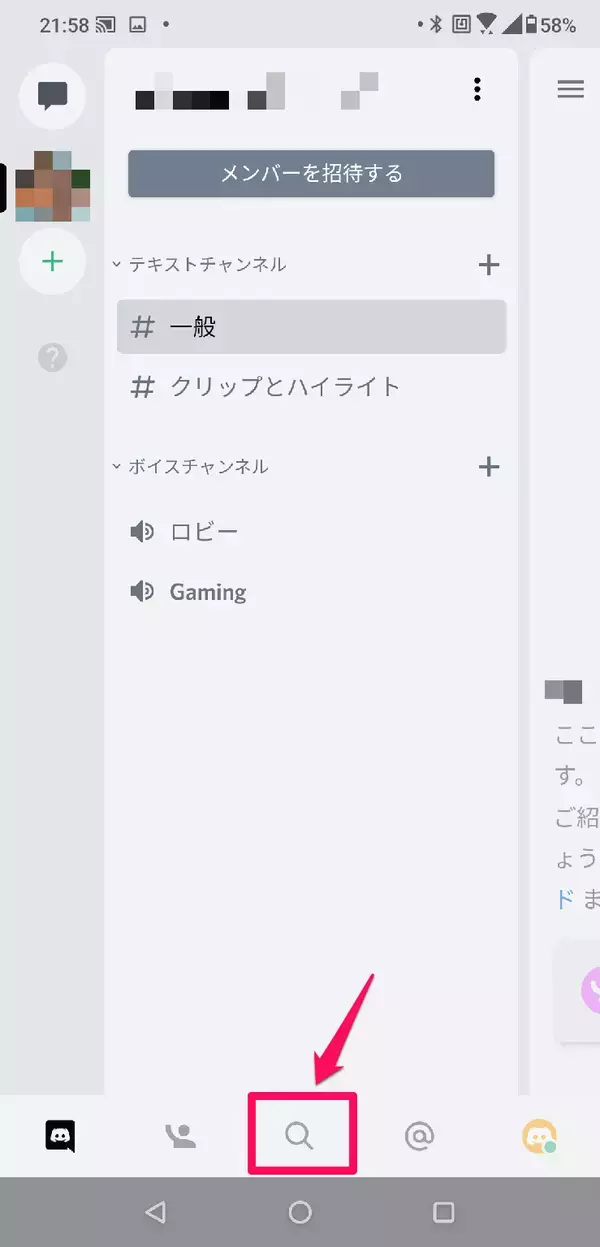The width and height of the screenshot is (600, 1247).
Task: Open user profile avatar tab
Action: 540,1135
